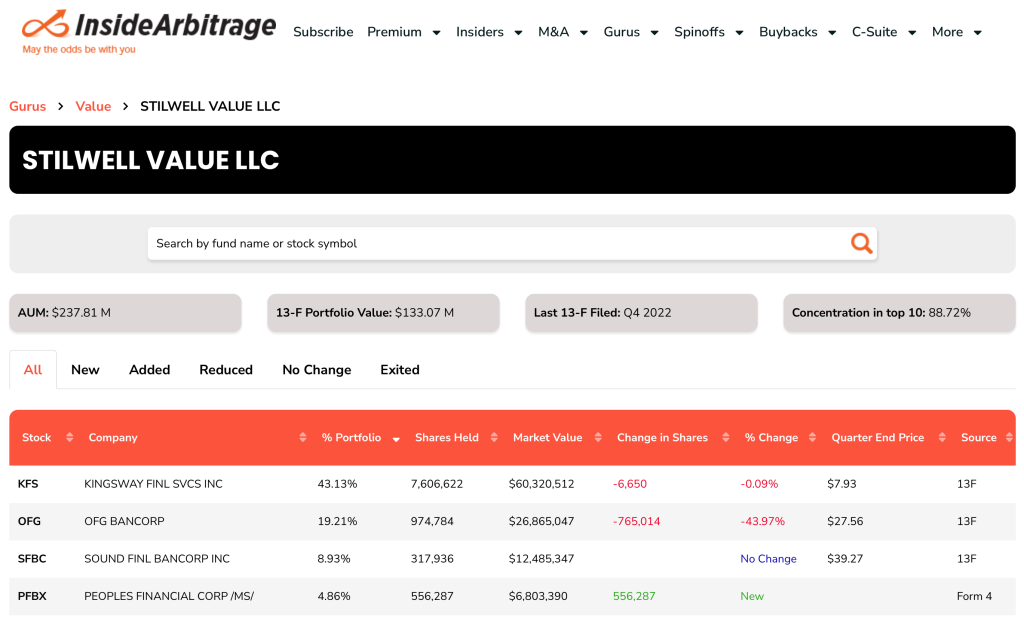The height and width of the screenshot is (625, 1024).
Task: Click OFG BANCORP company name
Action: [124, 521]
